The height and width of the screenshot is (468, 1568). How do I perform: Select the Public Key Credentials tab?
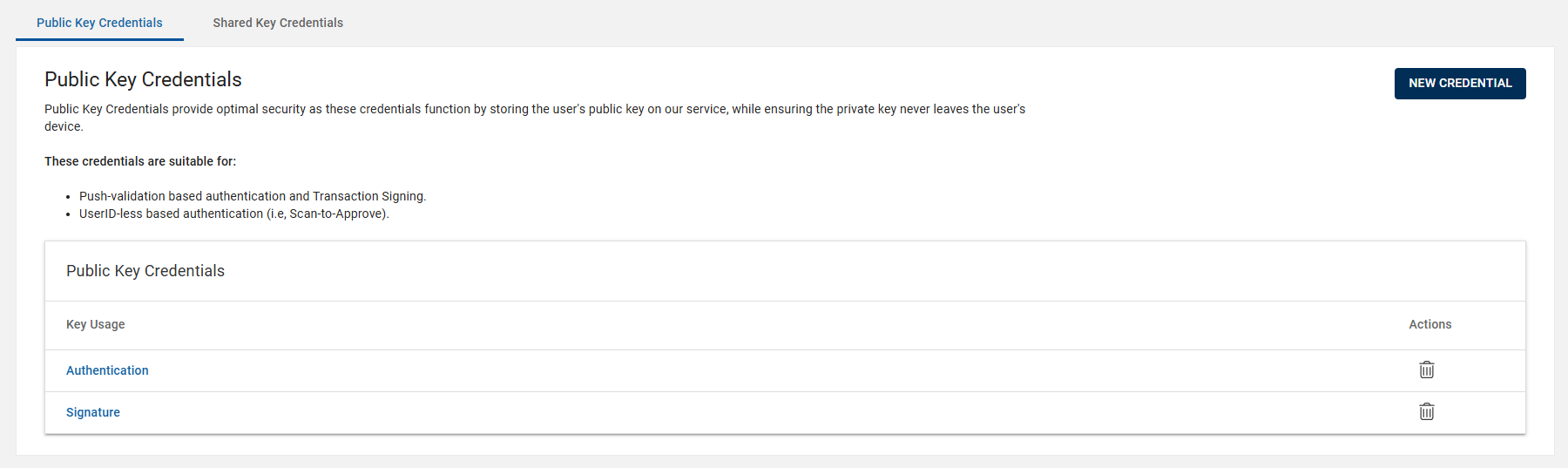pyautogui.click(x=99, y=23)
